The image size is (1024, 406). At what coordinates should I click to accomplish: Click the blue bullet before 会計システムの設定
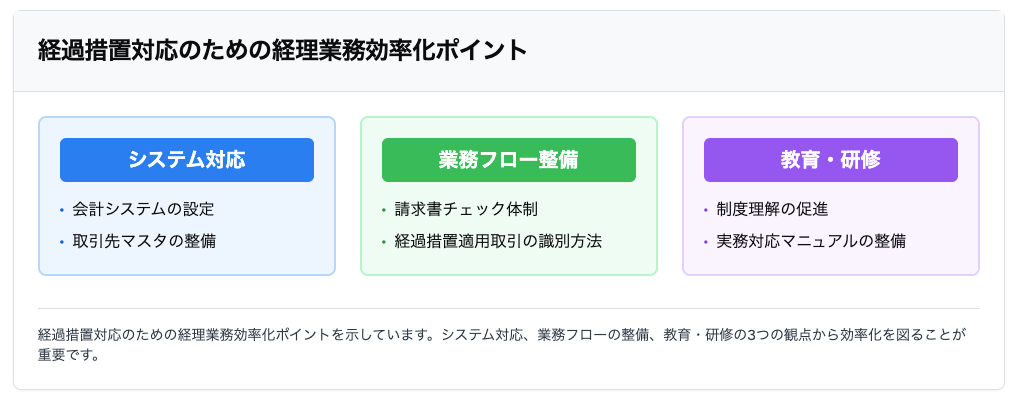click(61, 211)
